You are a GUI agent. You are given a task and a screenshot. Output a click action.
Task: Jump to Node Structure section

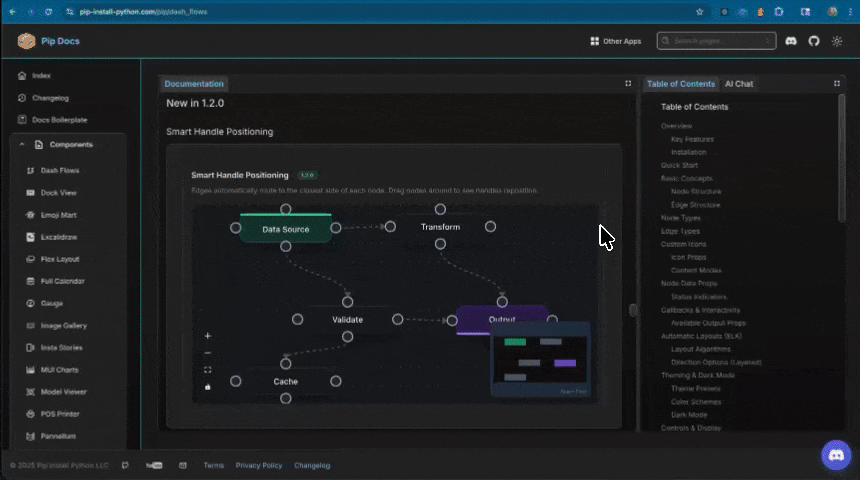[x=696, y=191]
